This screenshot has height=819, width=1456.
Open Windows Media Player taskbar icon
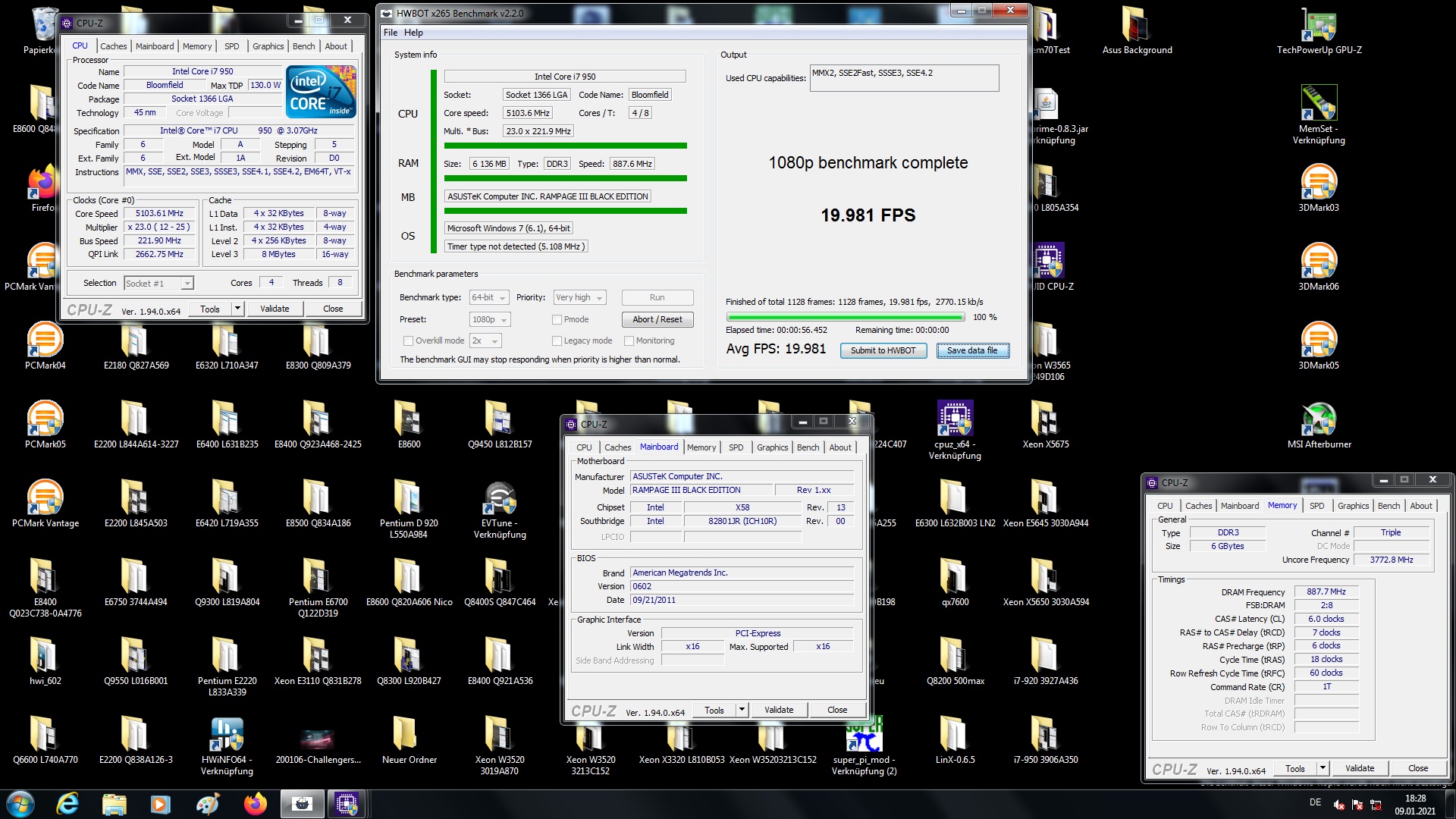(x=161, y=803)
